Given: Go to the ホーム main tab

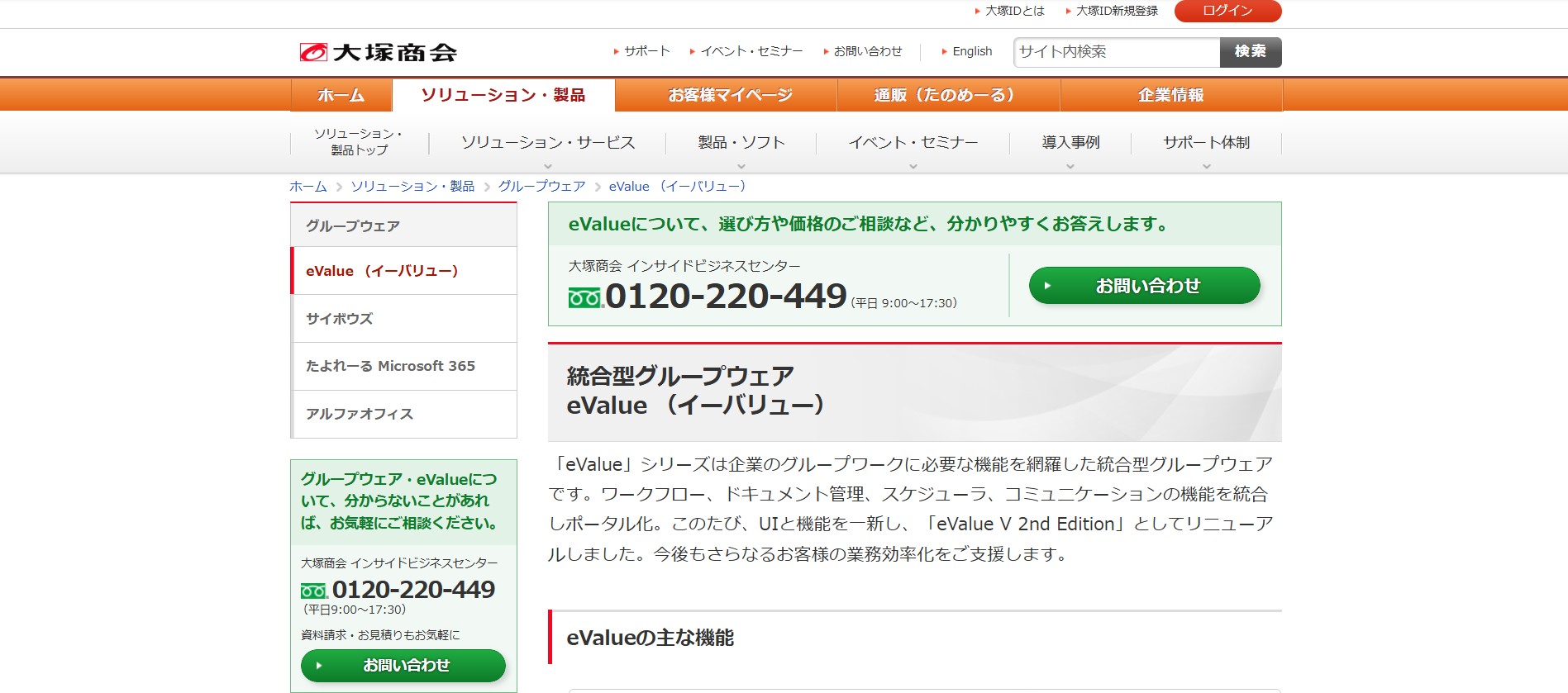Looking at the screenshot, I should click(341, 95).
